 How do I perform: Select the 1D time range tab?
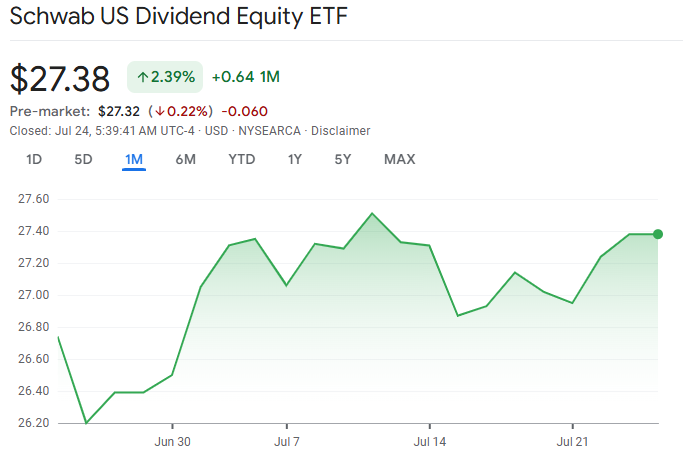[x=34, y=159]
